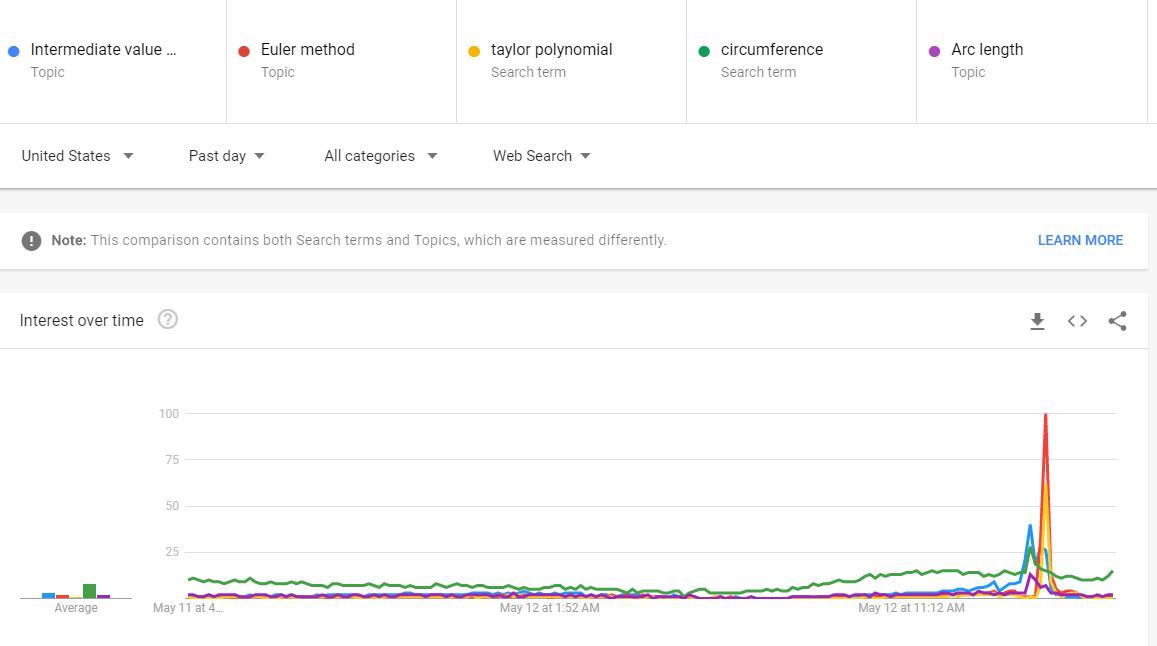This screenshot has width=1157, height=646.
Task: Download the Interest over time chart data
Action: click(x=1037, y=321)
